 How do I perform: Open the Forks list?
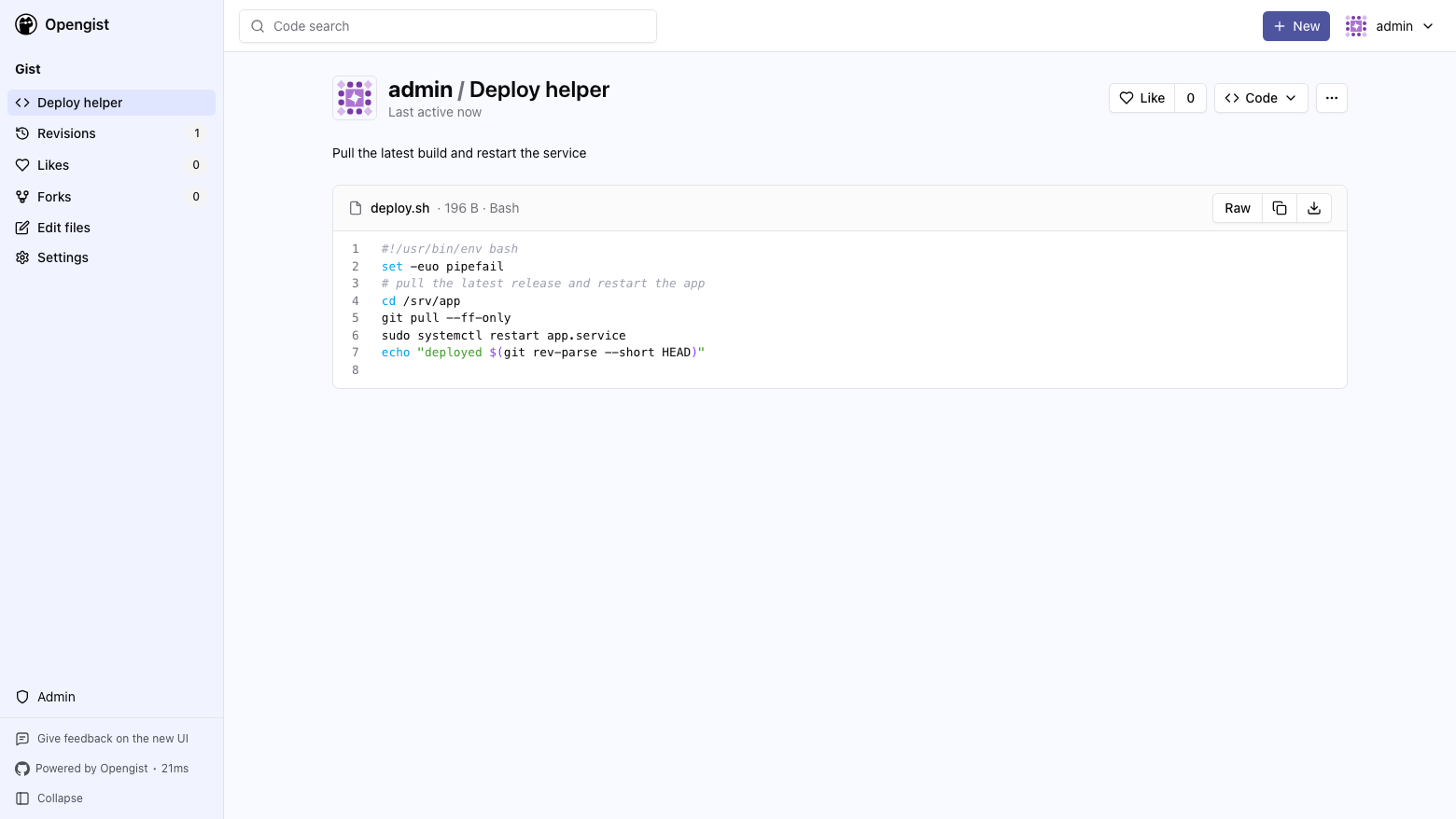[111, 197]
